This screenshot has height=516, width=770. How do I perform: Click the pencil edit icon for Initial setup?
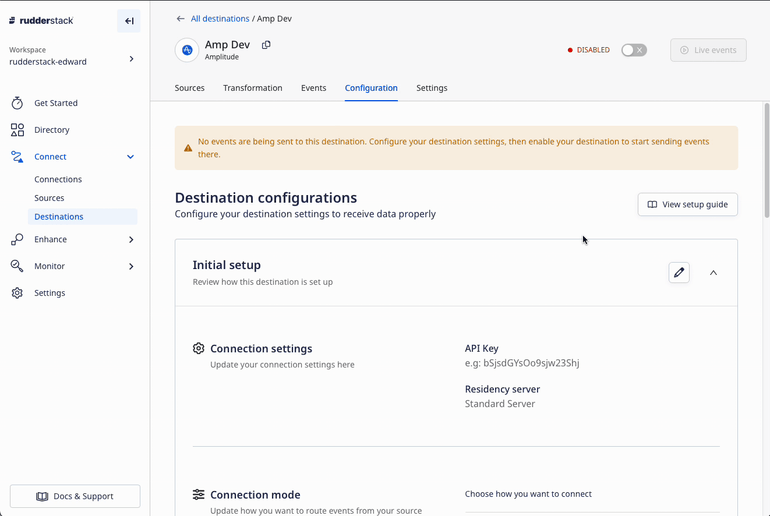(679, 272)
